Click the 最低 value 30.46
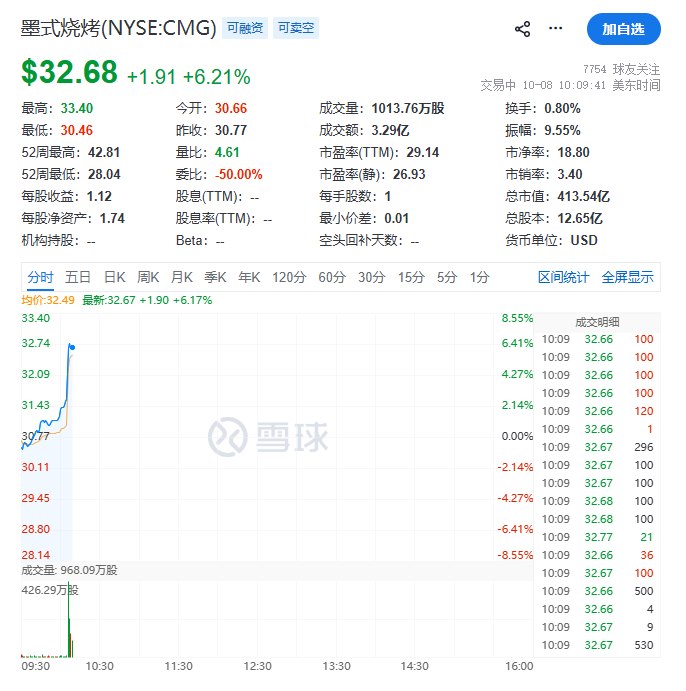Viewport: 686px width, 691px height. point(77,130)
